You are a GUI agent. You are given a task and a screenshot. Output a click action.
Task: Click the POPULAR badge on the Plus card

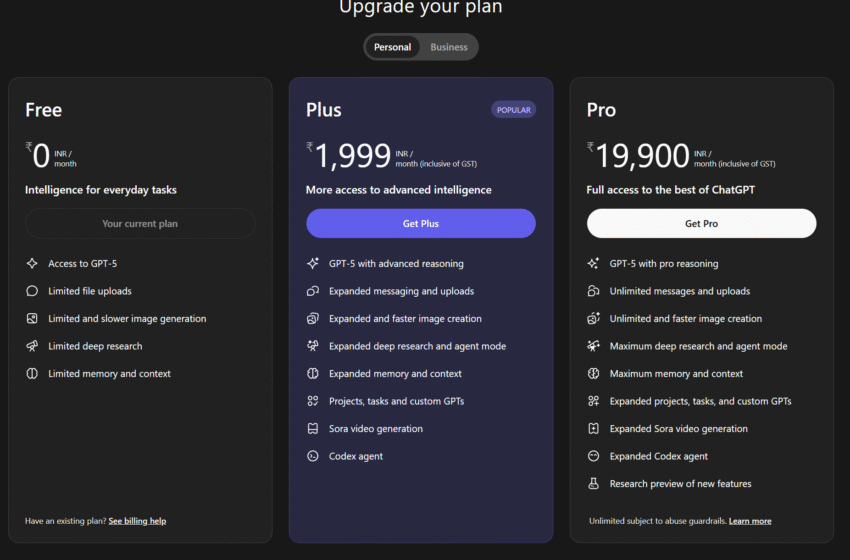(x=513, y=110)
